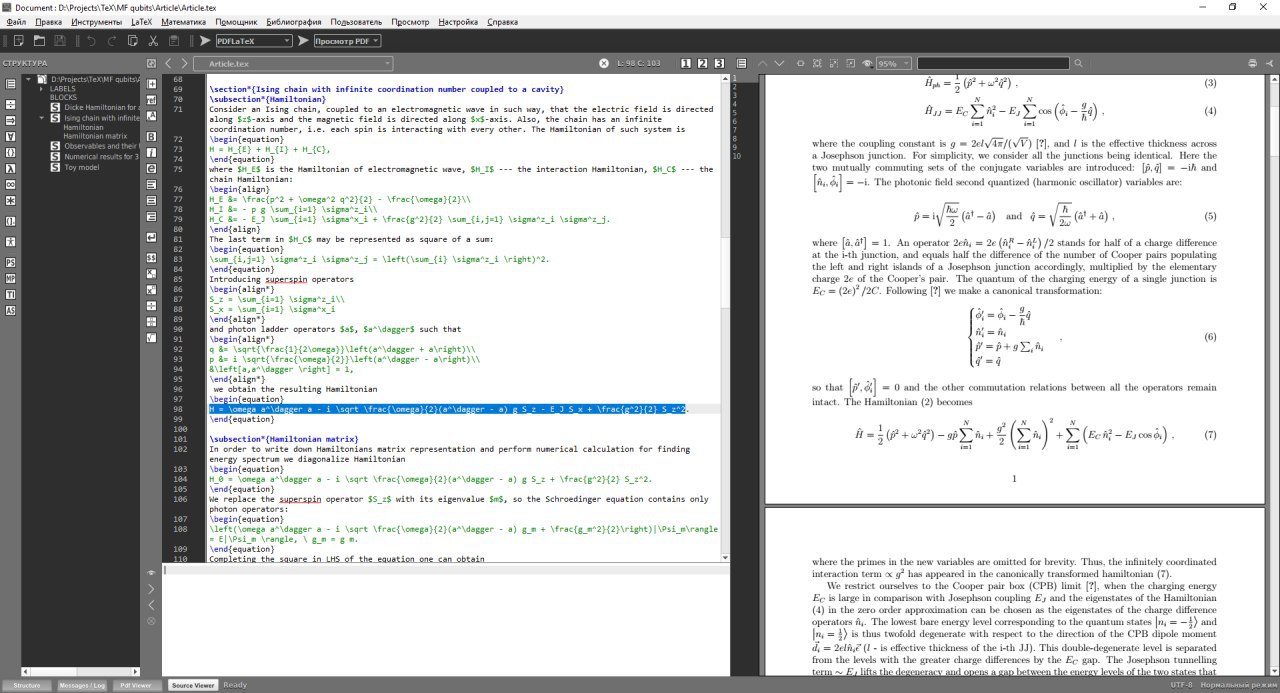This screenshot has width=1280, height=693.
Task: Select Toy model section in structure
Action: (82, 167)
